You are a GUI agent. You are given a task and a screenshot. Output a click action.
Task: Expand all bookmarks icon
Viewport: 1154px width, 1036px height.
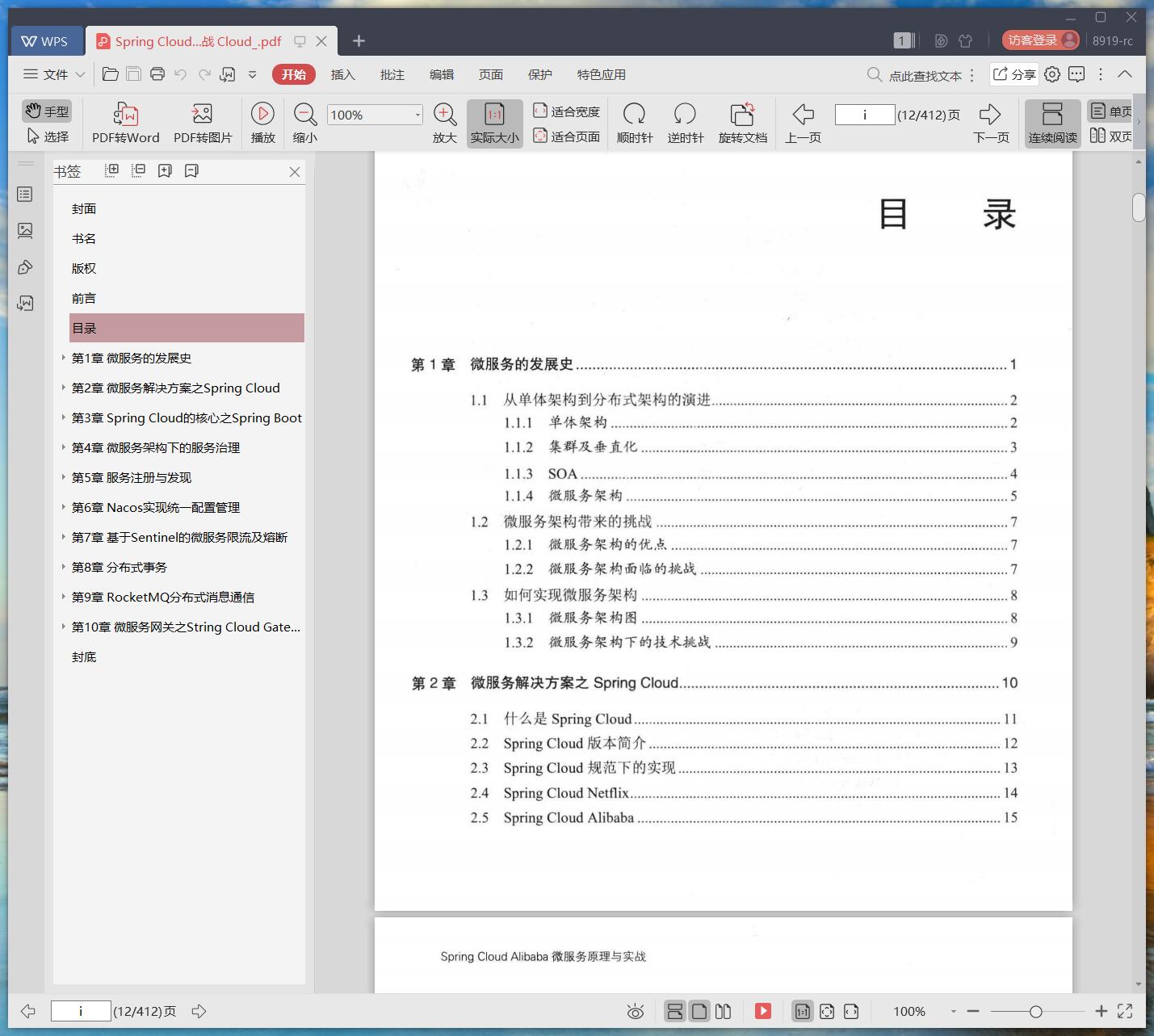tap(112, 170)
